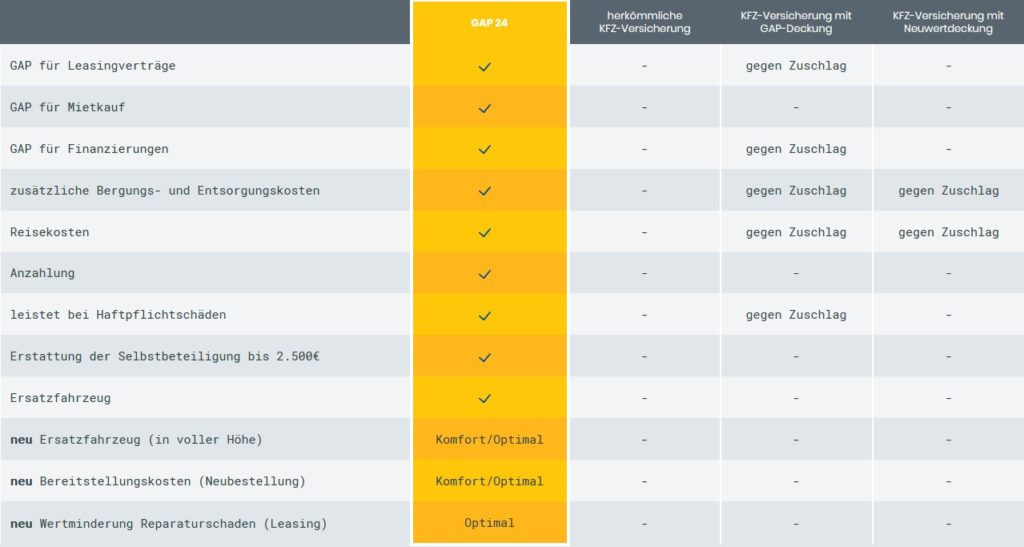
Task: Open the GAP 24 column header
Action: pyautogui.click(x=489, y=23)
